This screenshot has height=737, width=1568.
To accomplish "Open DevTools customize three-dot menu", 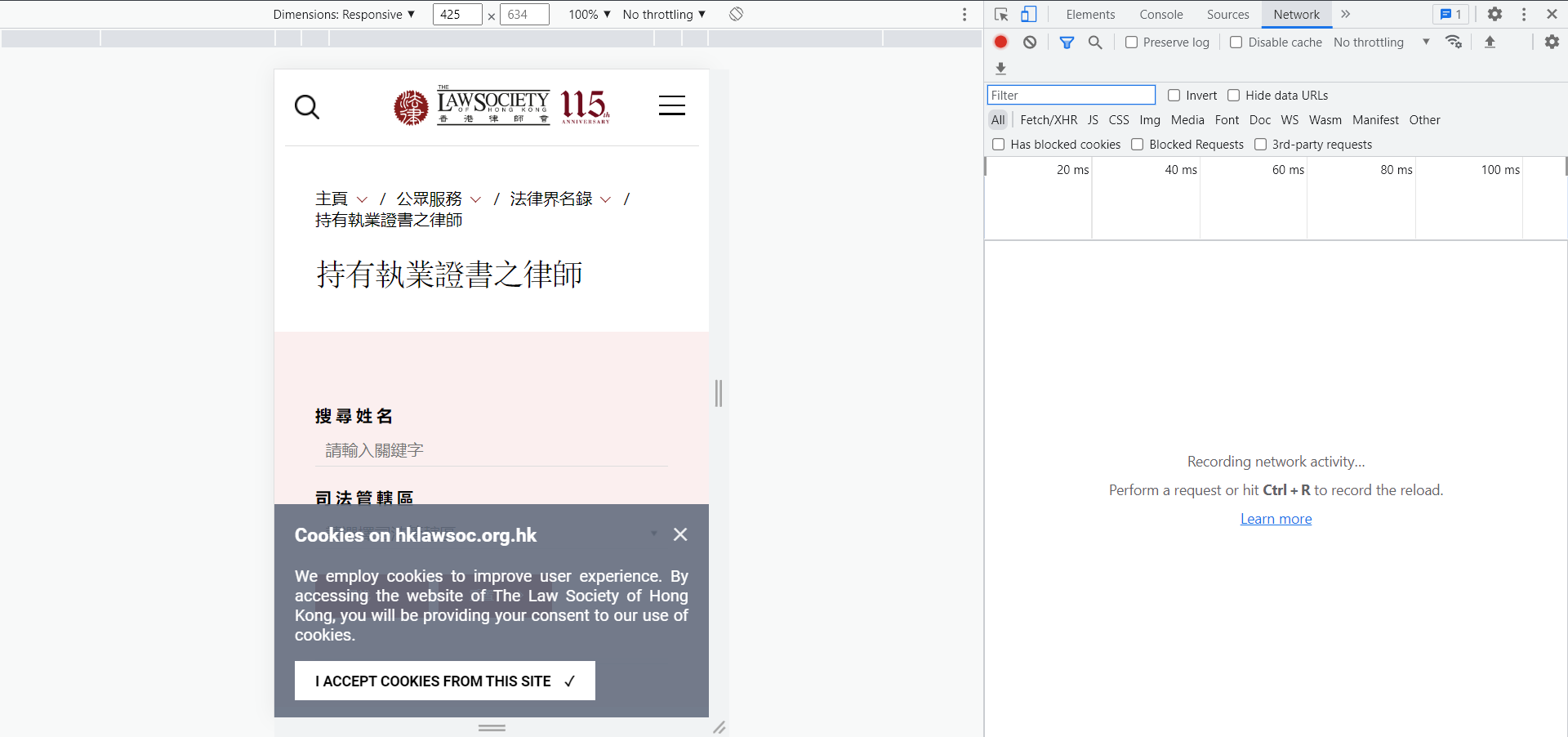I will click(1524, 14).
